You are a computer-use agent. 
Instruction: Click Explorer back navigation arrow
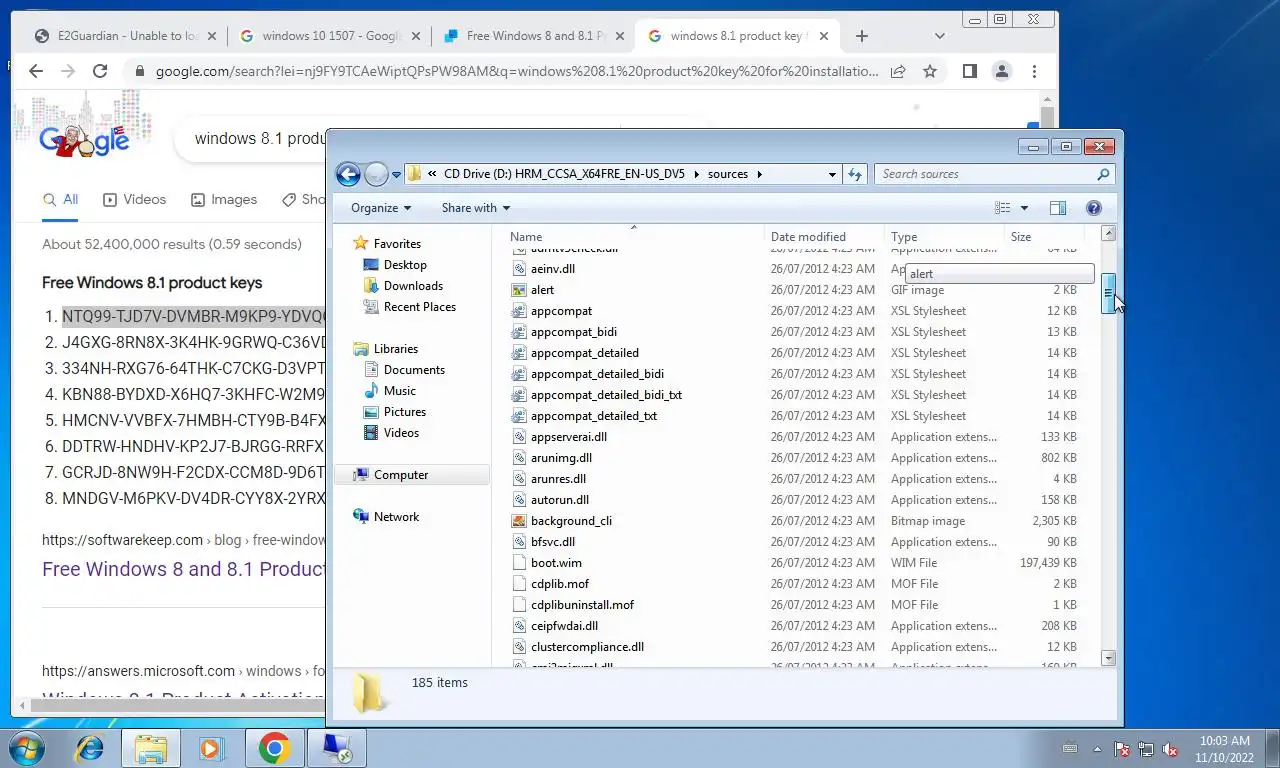tap(348, 174)
